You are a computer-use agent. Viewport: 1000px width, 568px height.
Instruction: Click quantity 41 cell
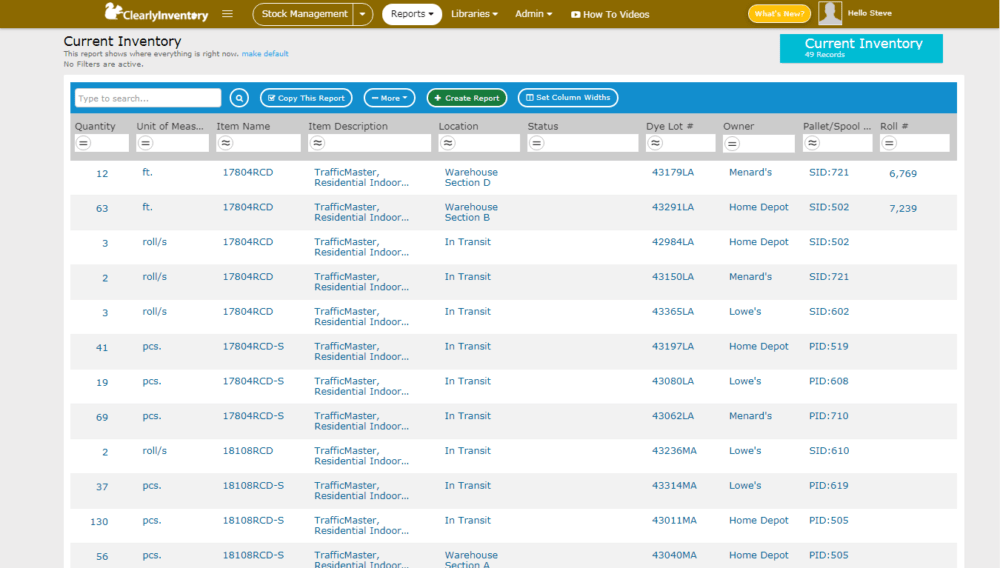(x=101, y=347)
